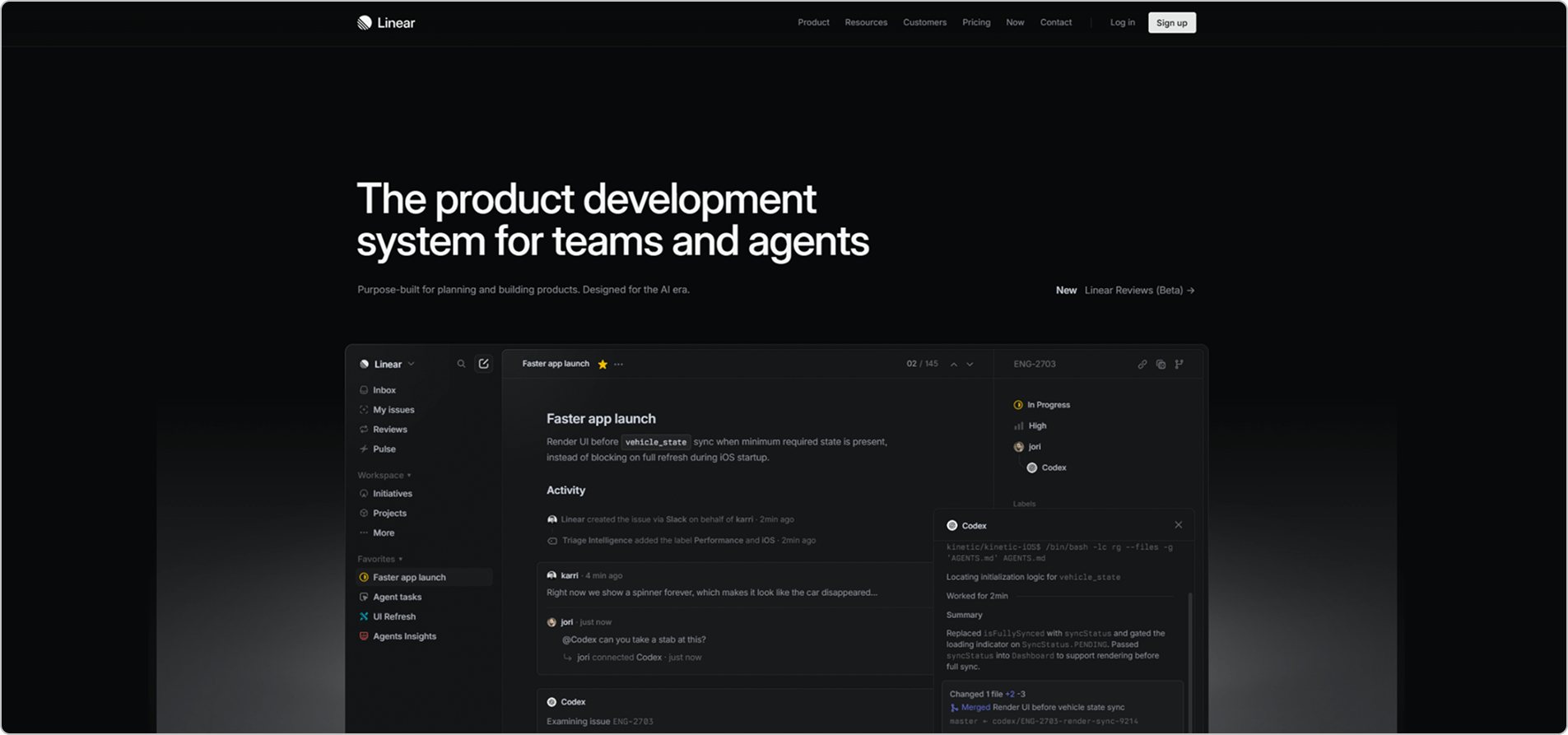Go to next issue with down chevron
Viewport: 1568px width, 735px height.
970,365
